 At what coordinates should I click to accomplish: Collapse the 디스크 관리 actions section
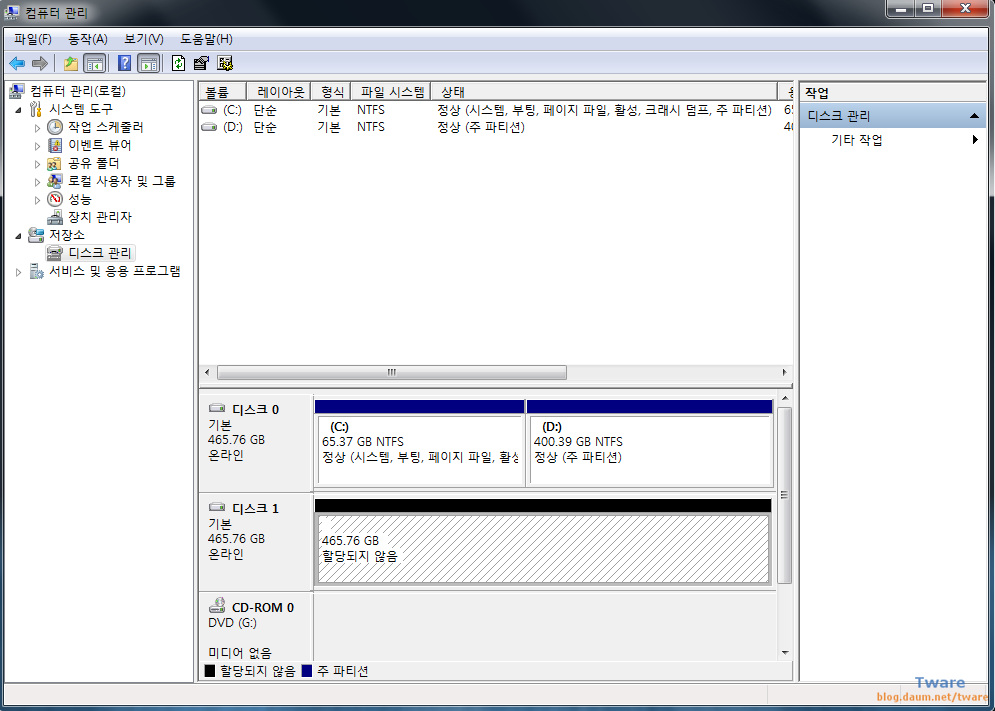[x=974, y=116]
